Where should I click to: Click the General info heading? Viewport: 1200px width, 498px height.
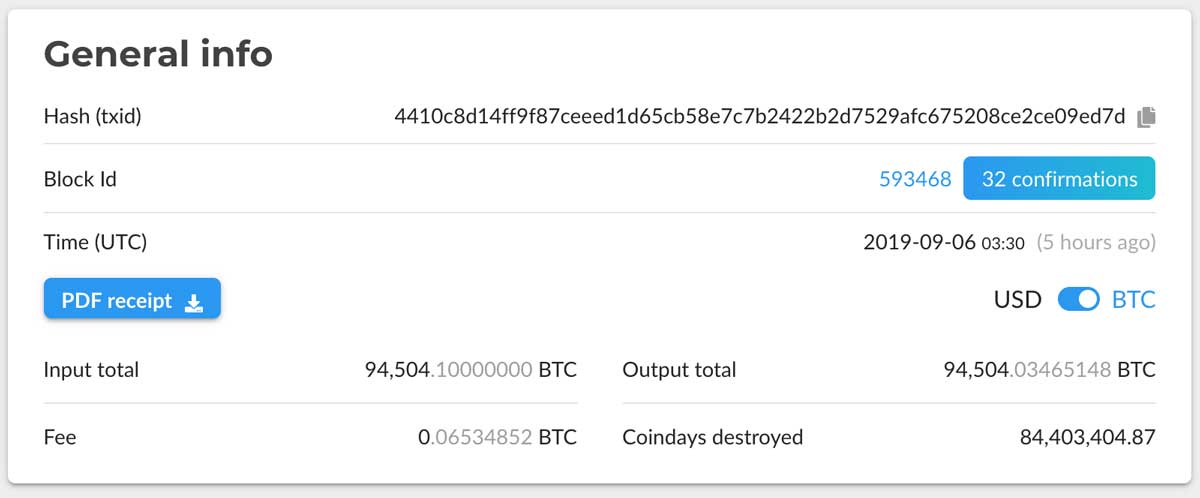pos(158,53)
